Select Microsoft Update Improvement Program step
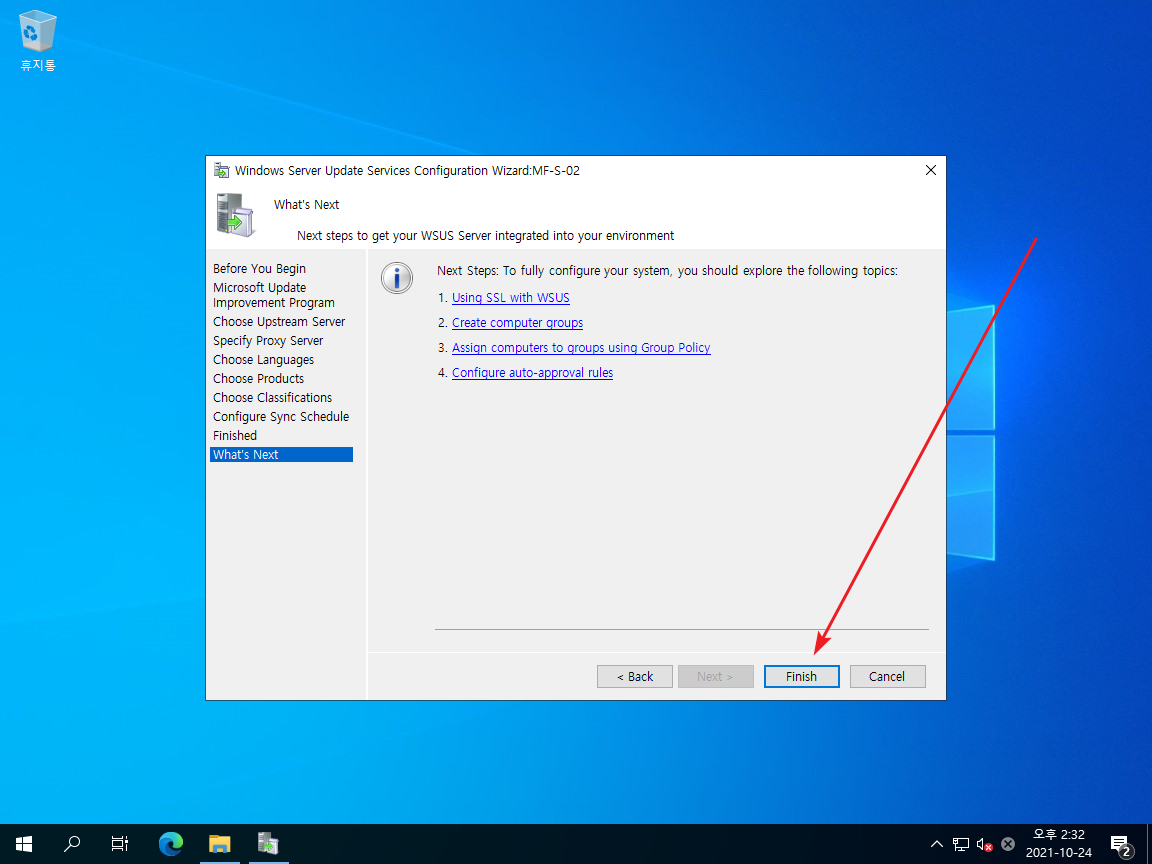 pyautogui.click(x=274, y=295)
